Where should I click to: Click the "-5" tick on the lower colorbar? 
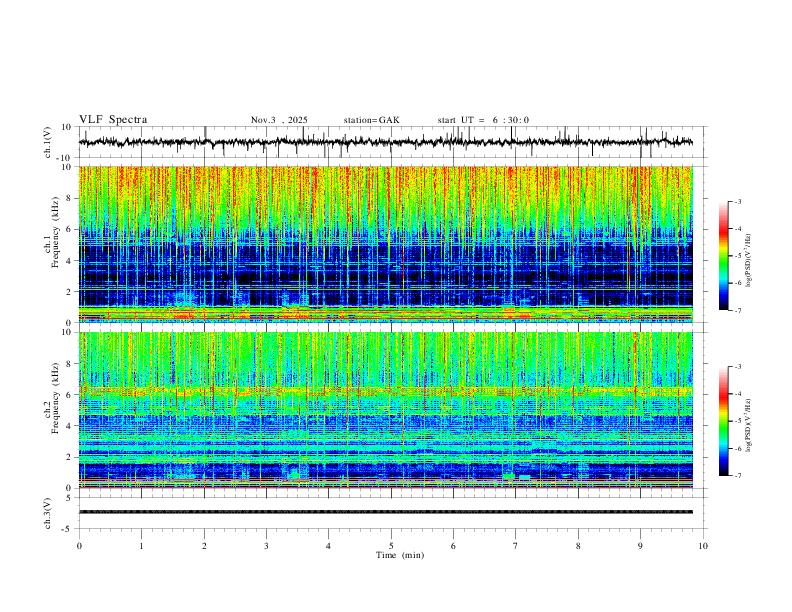(737, 421)
